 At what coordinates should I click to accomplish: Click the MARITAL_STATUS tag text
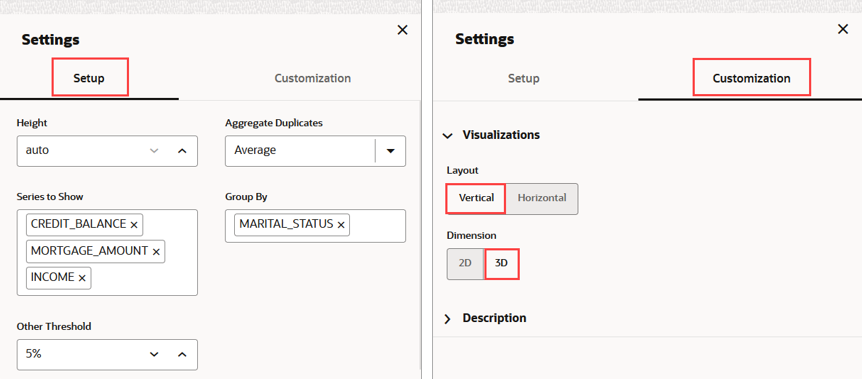pos(286,224)
